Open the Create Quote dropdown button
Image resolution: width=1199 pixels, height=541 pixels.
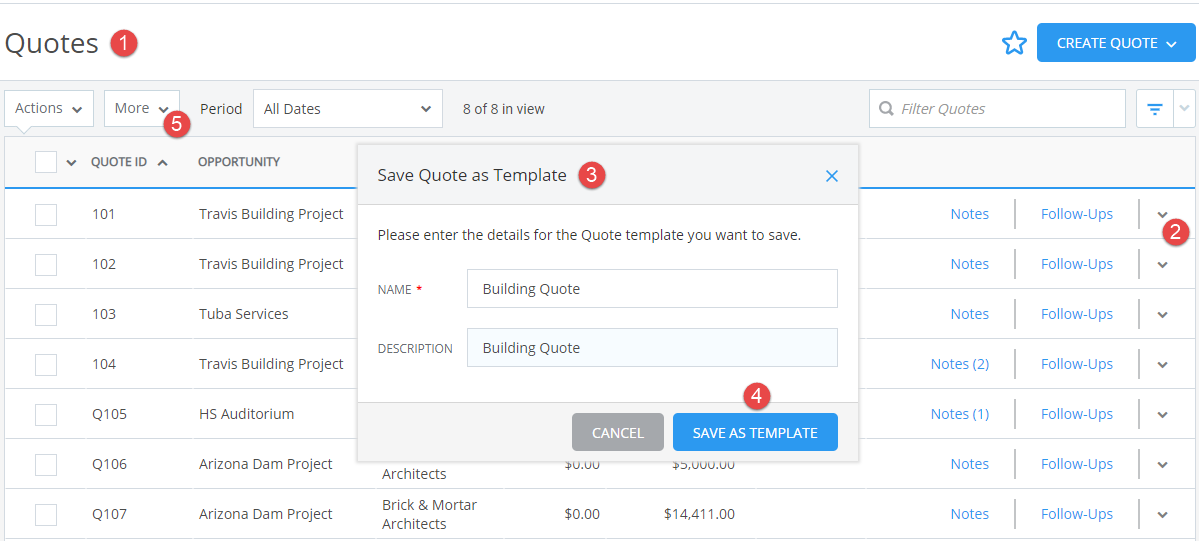tap(1116, 43)
